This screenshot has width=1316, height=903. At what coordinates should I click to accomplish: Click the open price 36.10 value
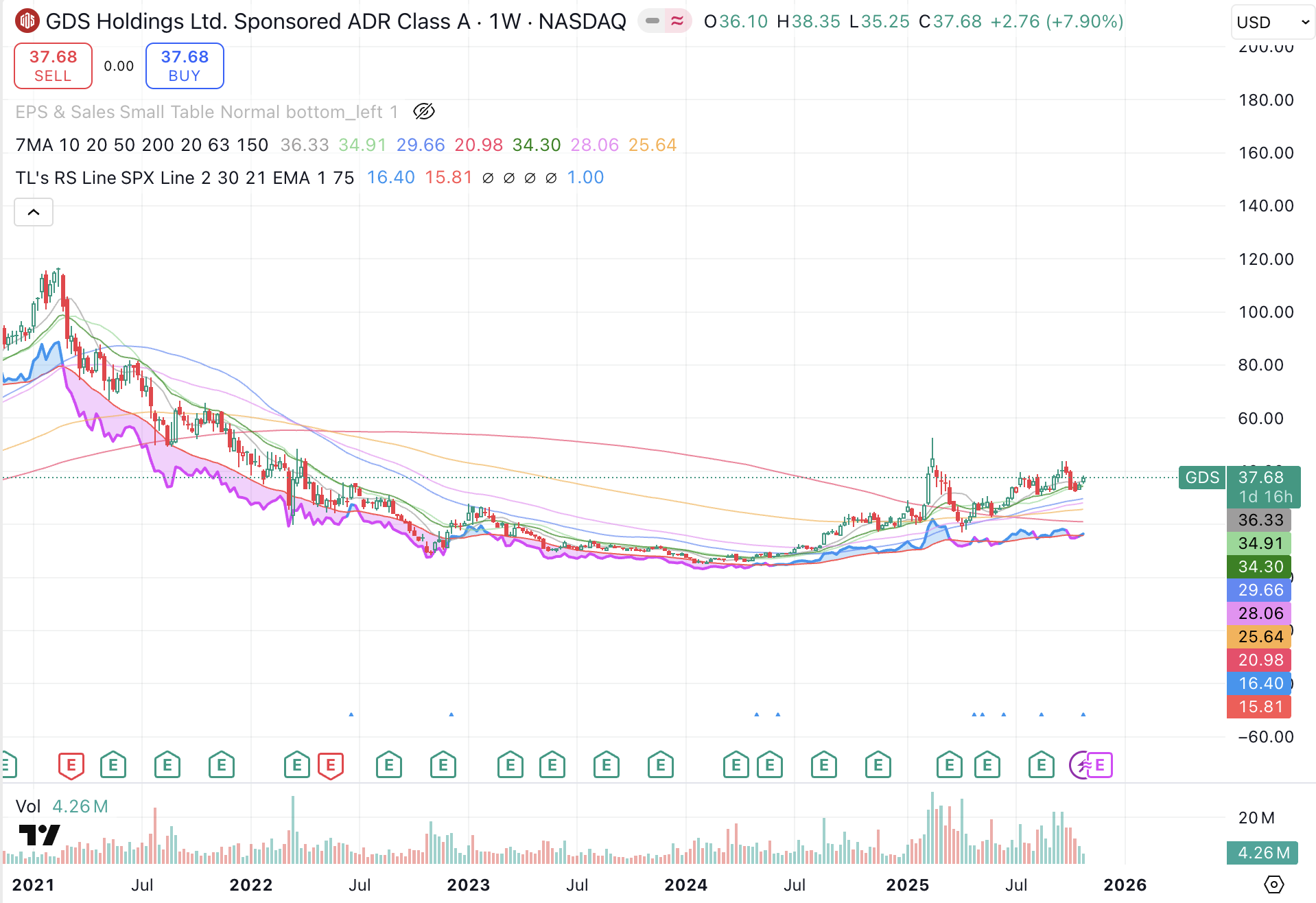743,21
